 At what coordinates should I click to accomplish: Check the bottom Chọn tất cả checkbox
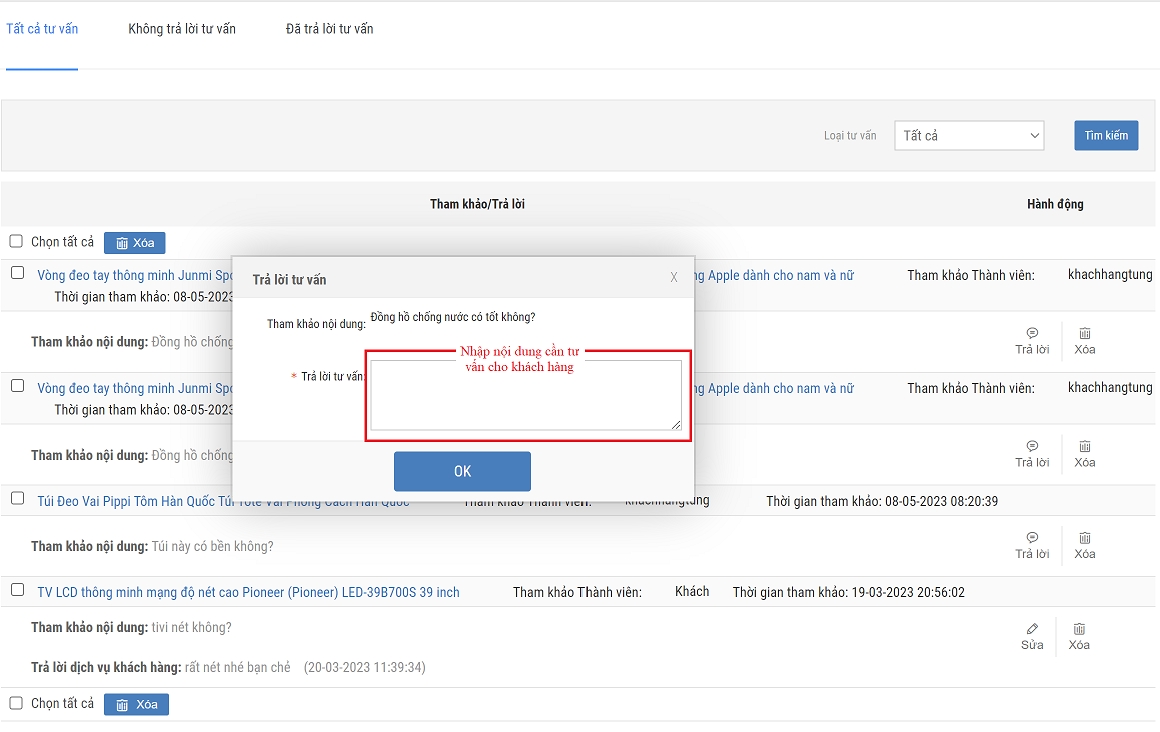[16, 703]
